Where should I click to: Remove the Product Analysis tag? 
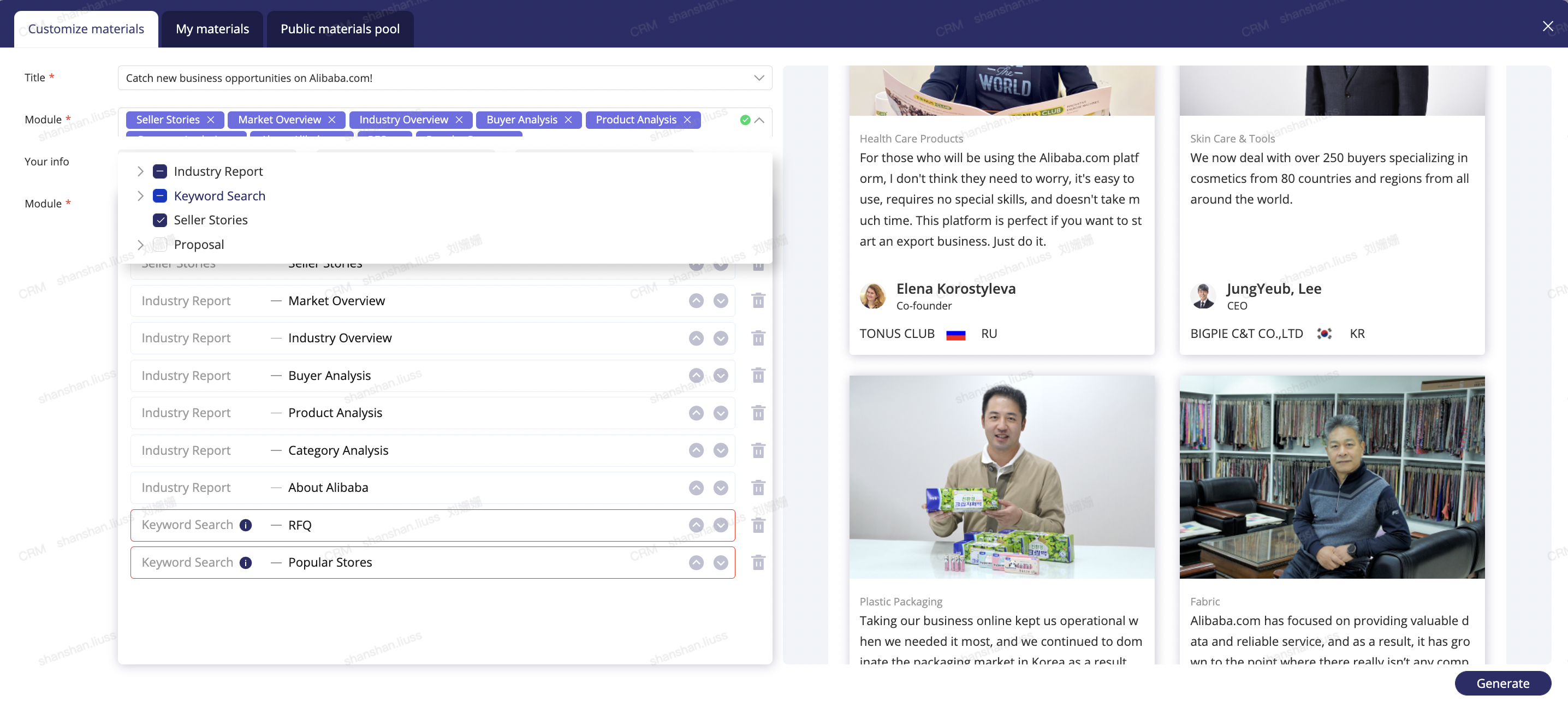[687, 120]
